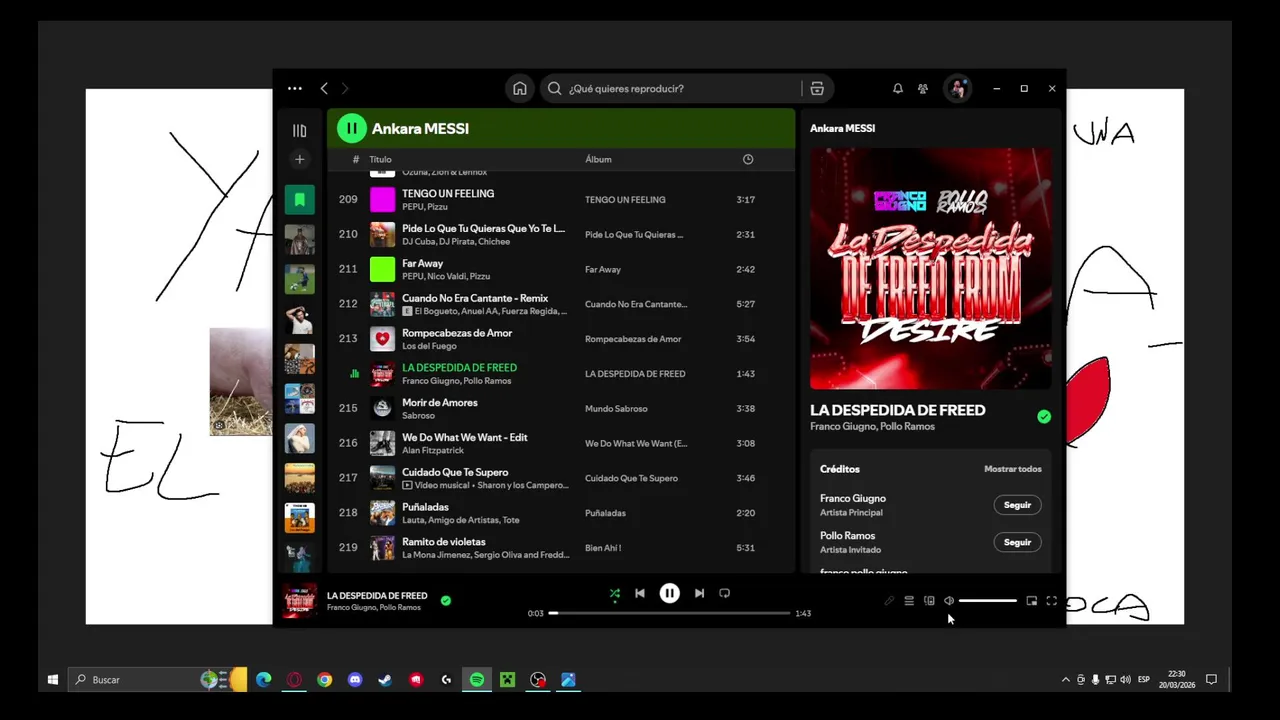Open Connect to a device

click(x=929, y=601)
